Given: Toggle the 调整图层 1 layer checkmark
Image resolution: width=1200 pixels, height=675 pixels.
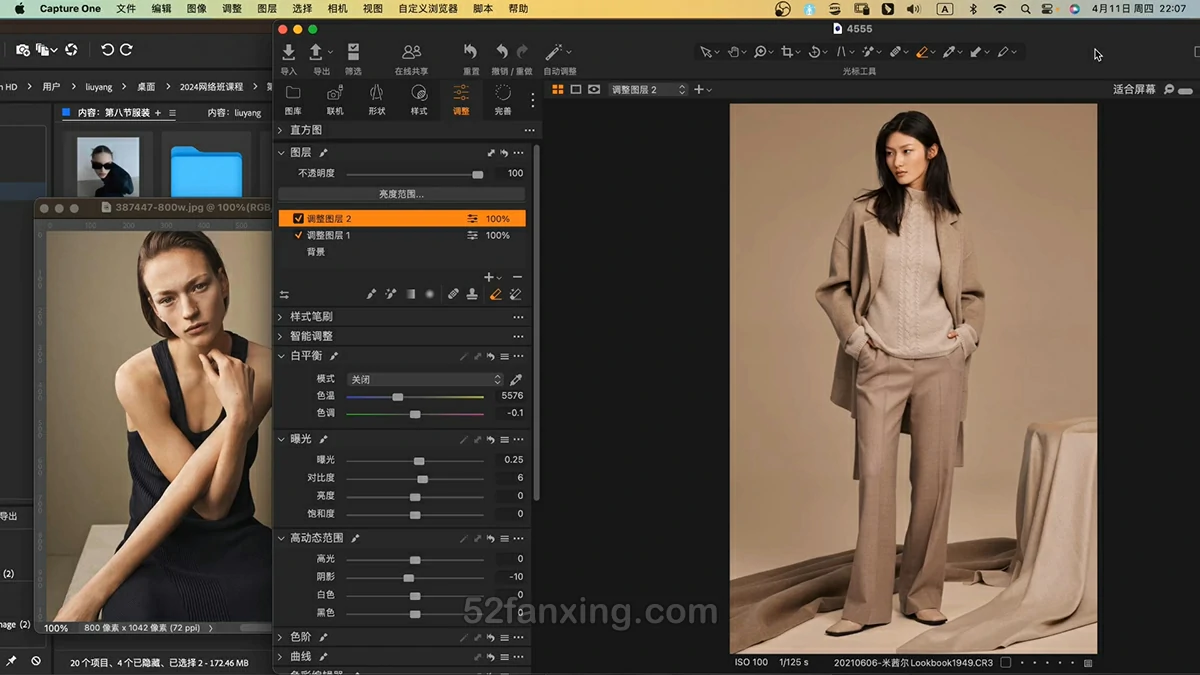Looking at the screenshot, I should pos(298,235).
